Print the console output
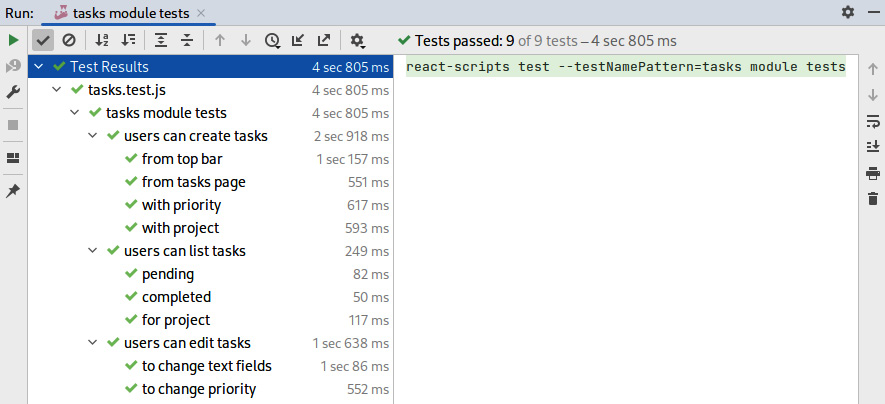 click(x=873, y=173)
